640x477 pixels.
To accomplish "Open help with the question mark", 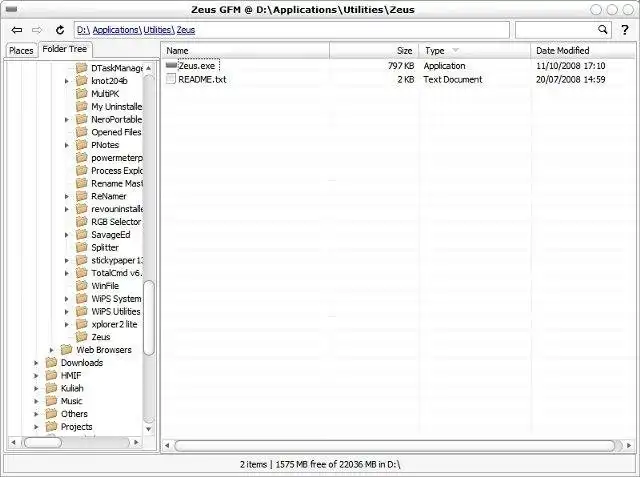I will (x=624, y=30).
